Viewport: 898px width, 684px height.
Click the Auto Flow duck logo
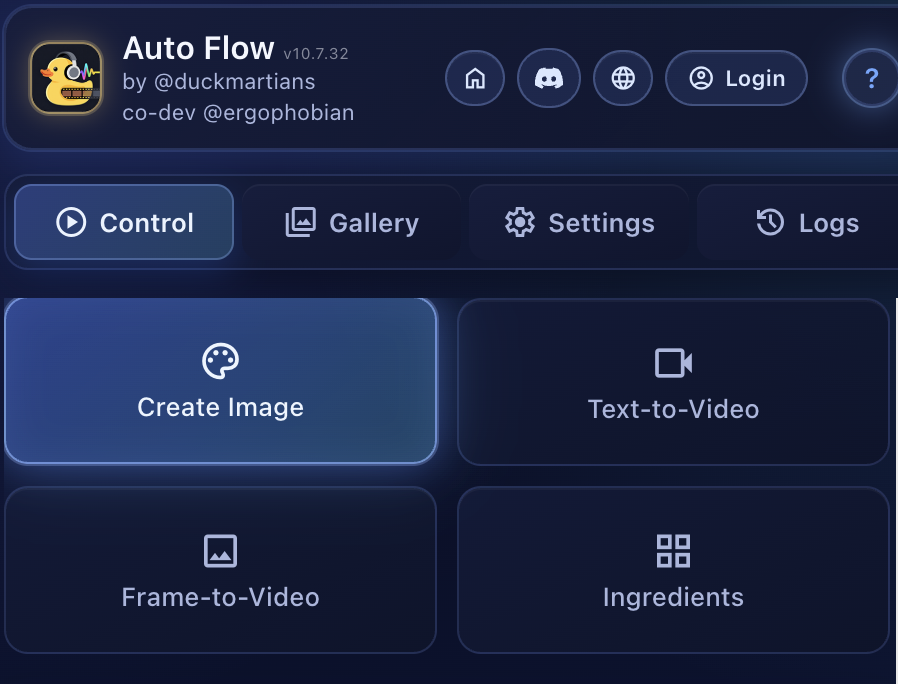[x=66, y=78]
